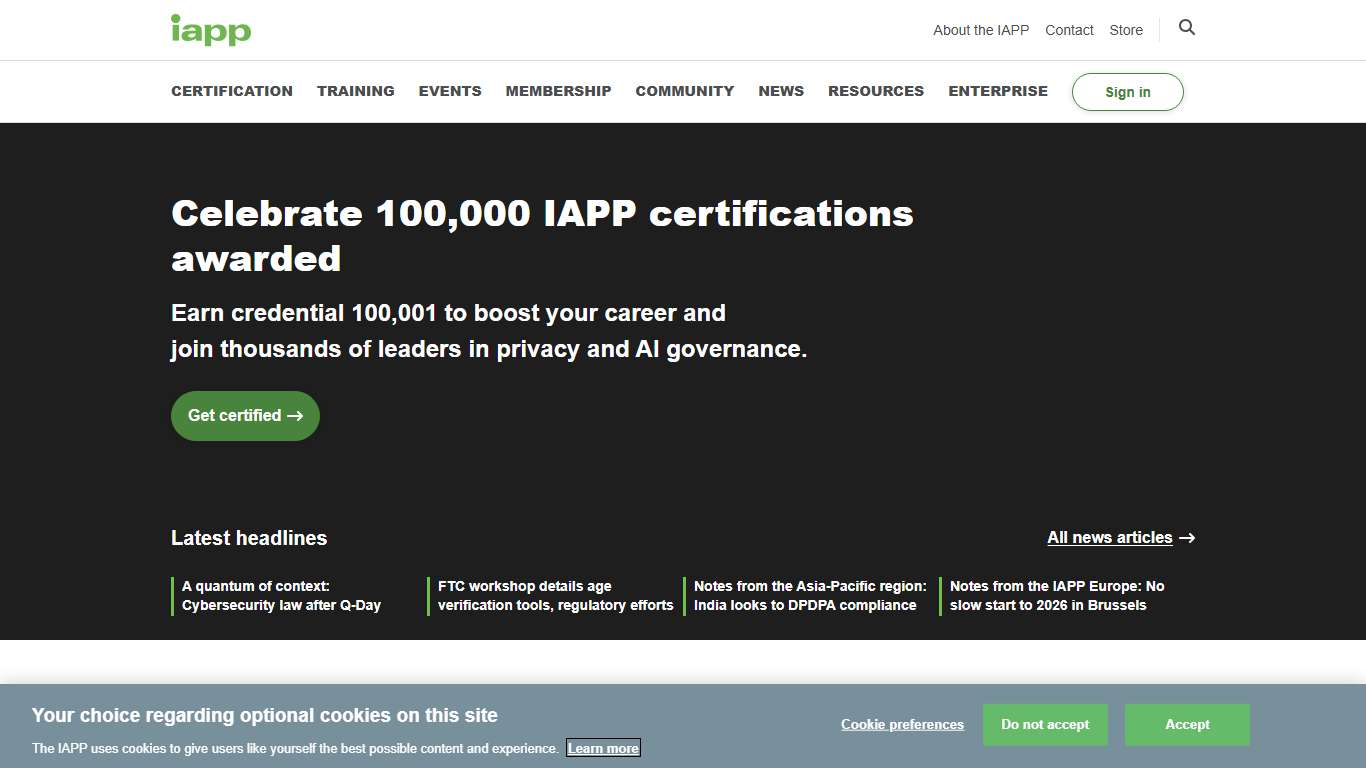Select the Community navigation item
This screenshot has height=768, width=1366.
tap(684, 91)
